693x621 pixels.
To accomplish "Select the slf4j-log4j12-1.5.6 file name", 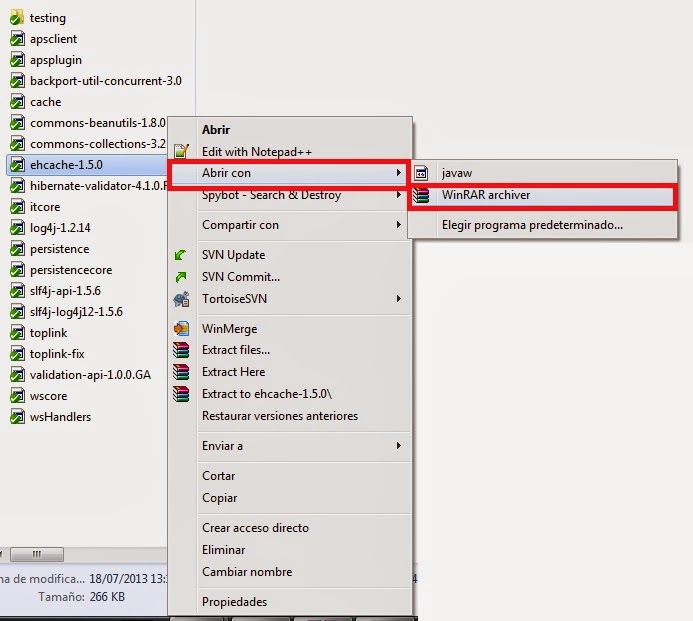I will (x=76, y=312).
